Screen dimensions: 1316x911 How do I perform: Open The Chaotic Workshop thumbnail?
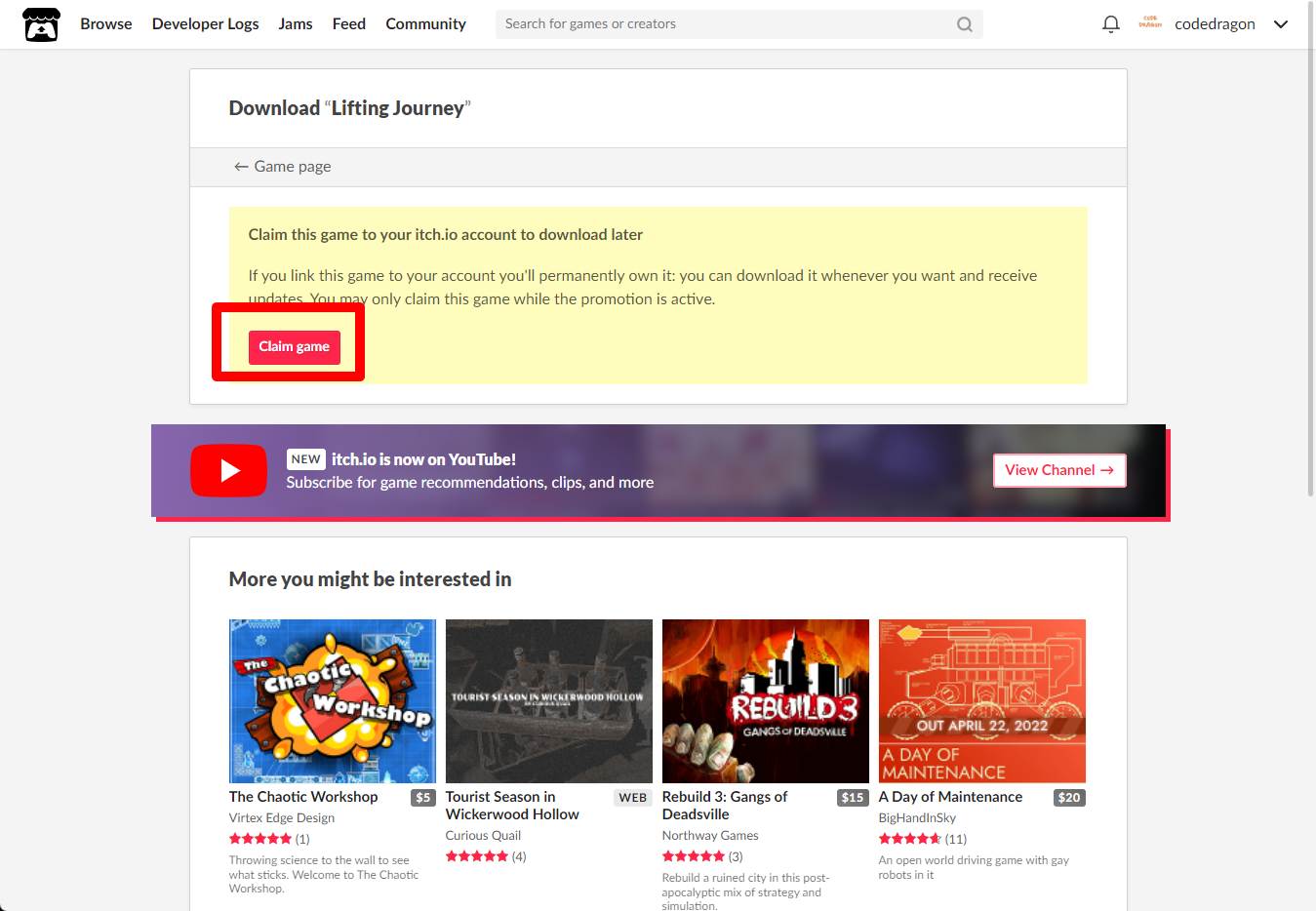(333, 701)
